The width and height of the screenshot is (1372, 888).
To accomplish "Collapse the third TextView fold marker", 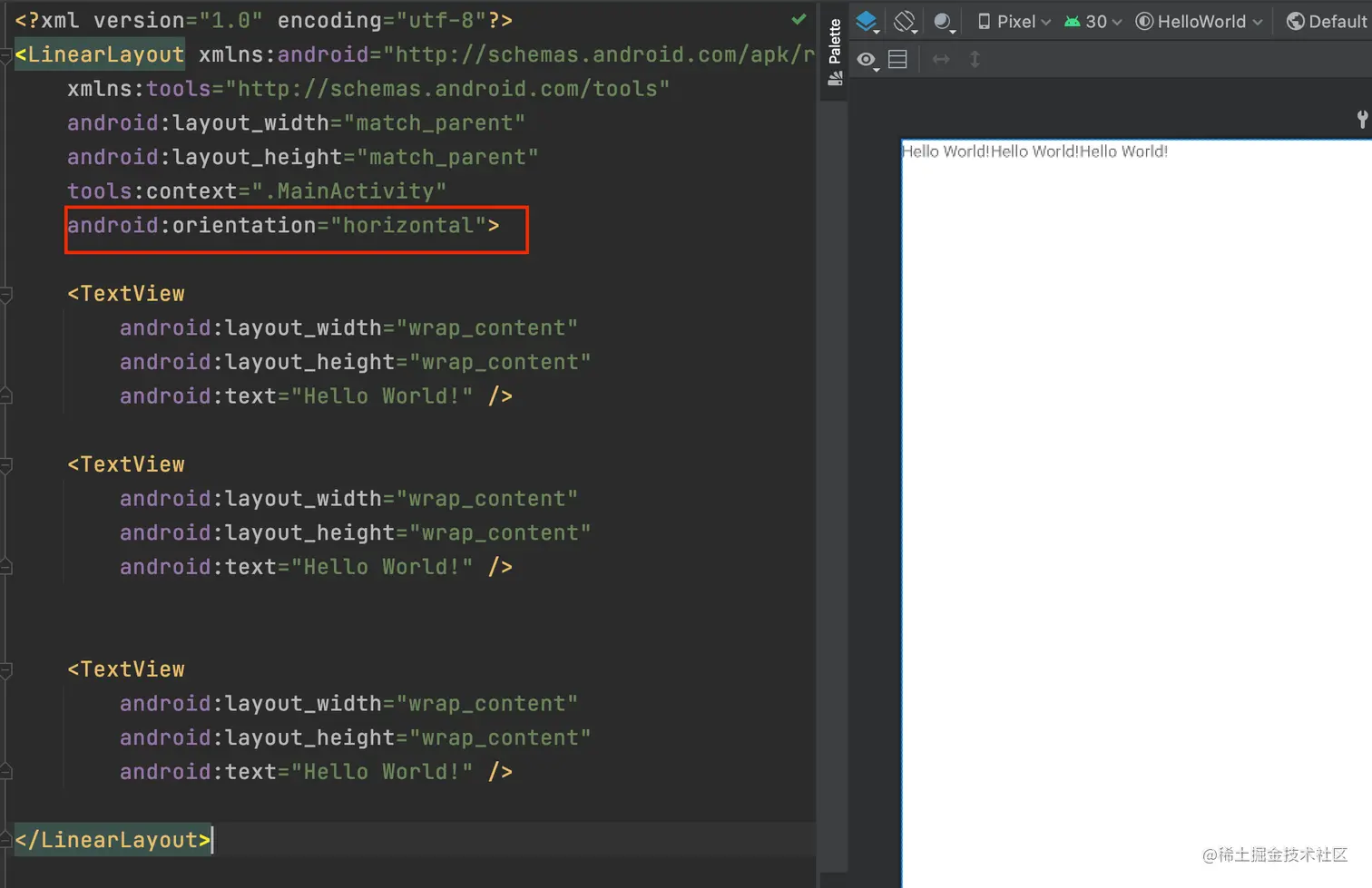I will point(5,670).
